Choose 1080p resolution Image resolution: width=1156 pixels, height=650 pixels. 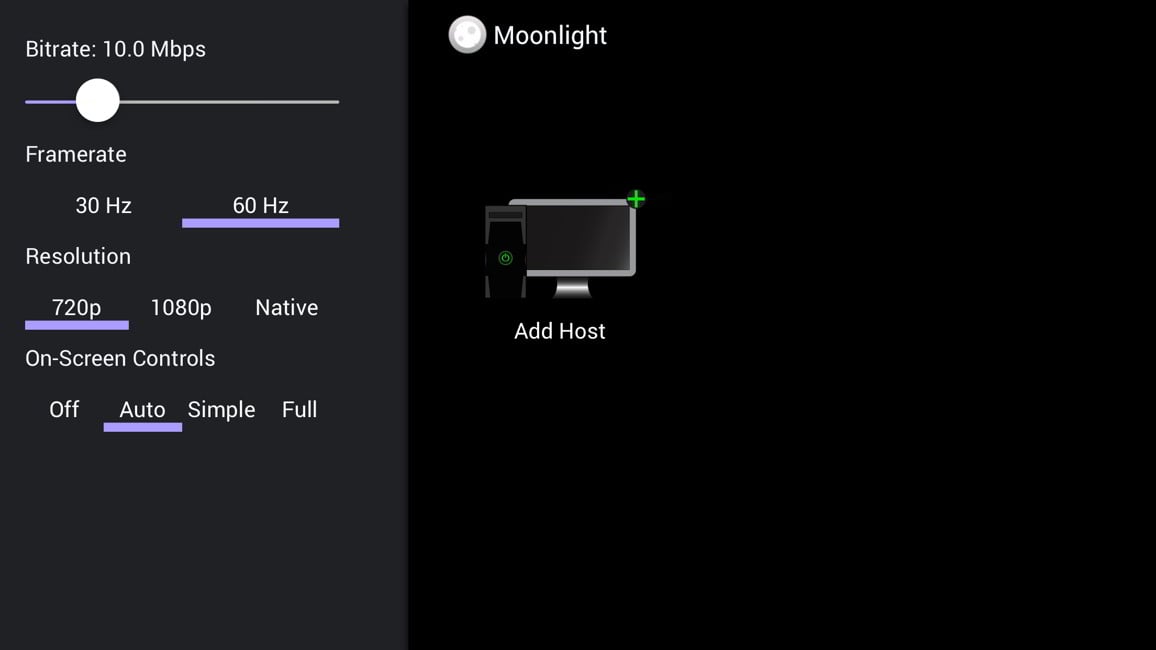(181, 308)
